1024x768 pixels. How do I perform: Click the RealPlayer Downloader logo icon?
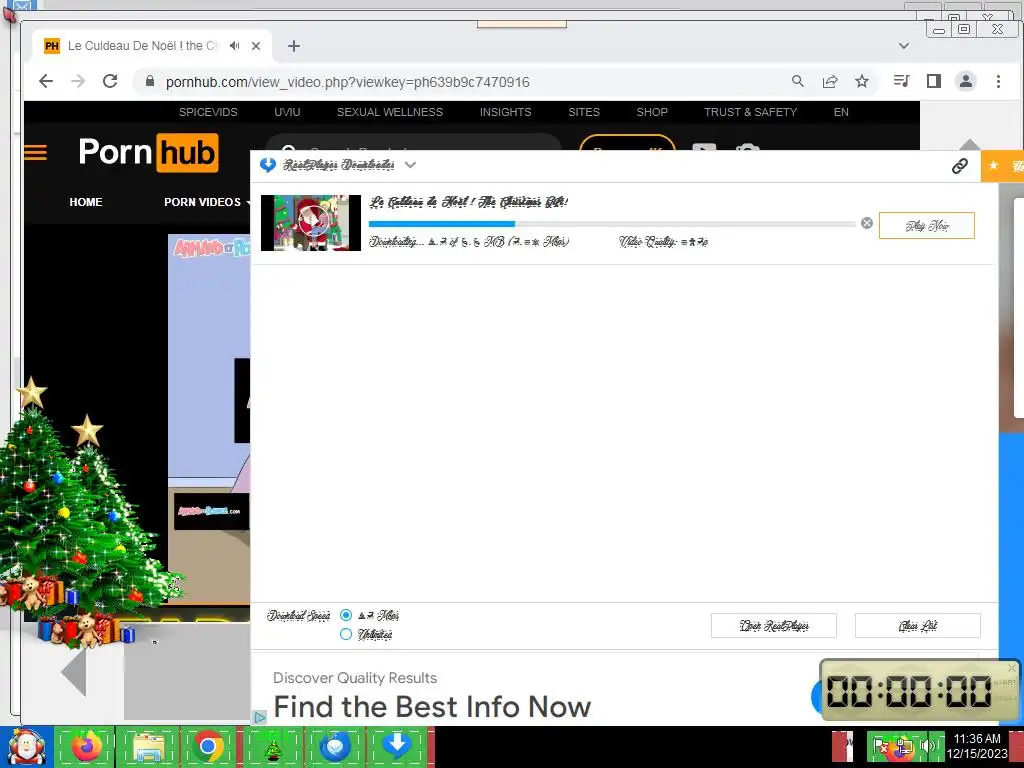(268, 165)
